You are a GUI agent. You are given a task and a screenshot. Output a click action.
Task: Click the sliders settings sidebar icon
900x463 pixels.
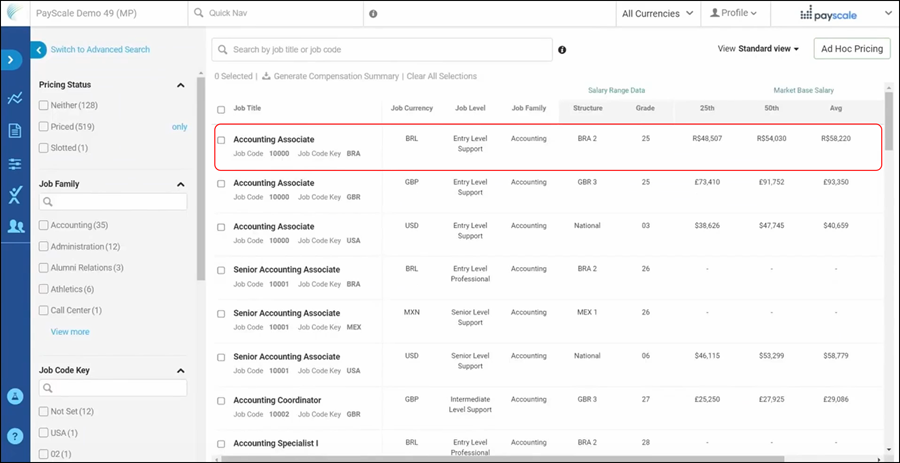pos(14,163)
